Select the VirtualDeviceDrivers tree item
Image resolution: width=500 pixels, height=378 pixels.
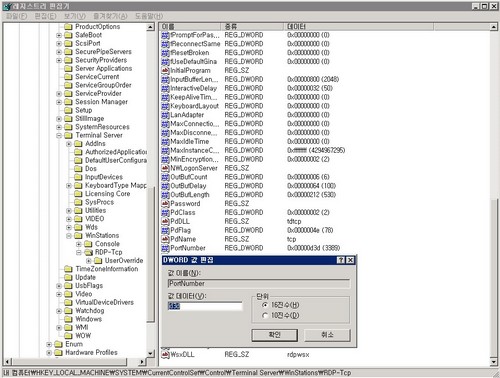pos(104,303)
